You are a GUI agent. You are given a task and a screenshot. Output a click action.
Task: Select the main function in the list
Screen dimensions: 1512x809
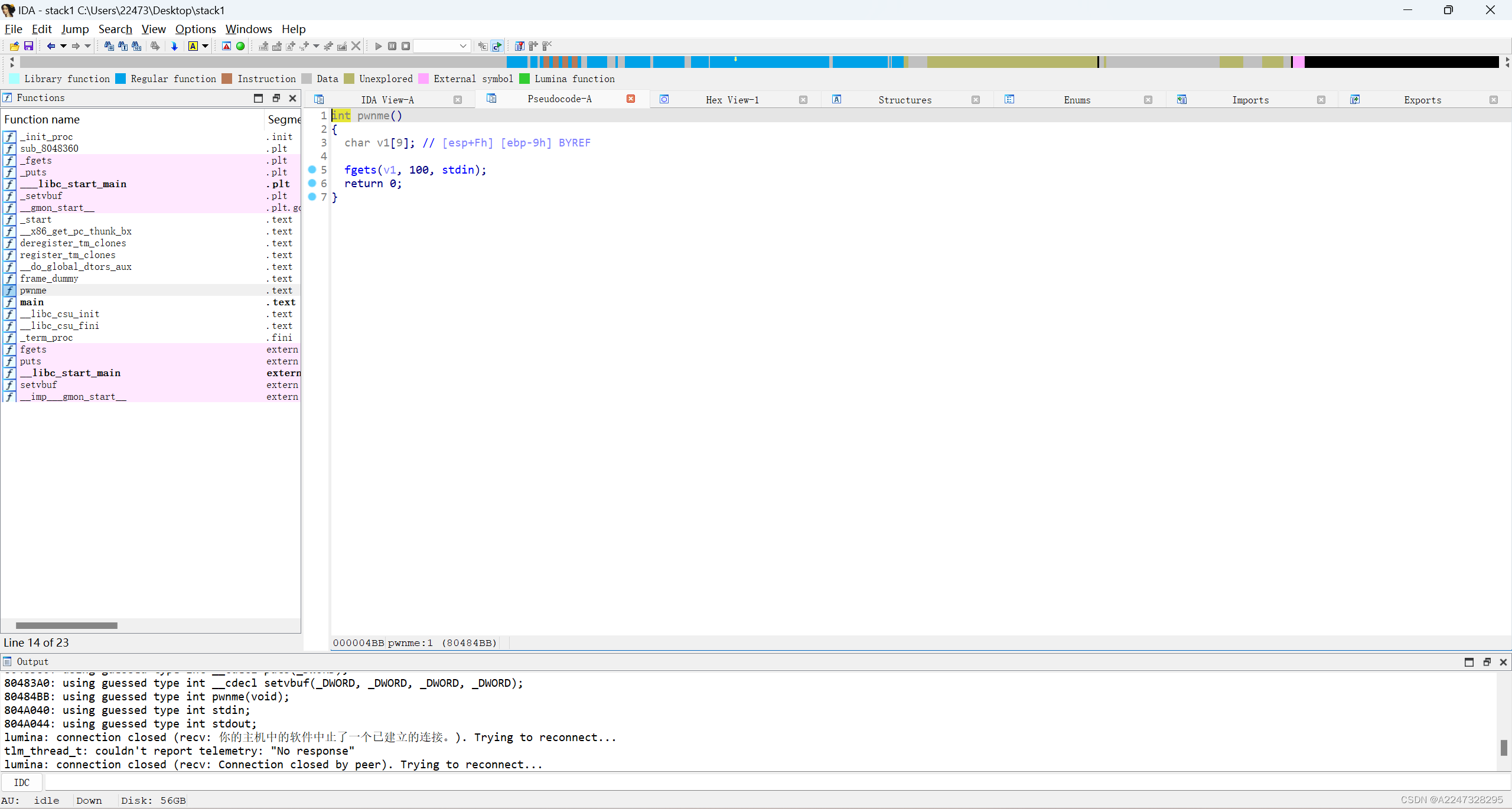[x=151, y=302]
